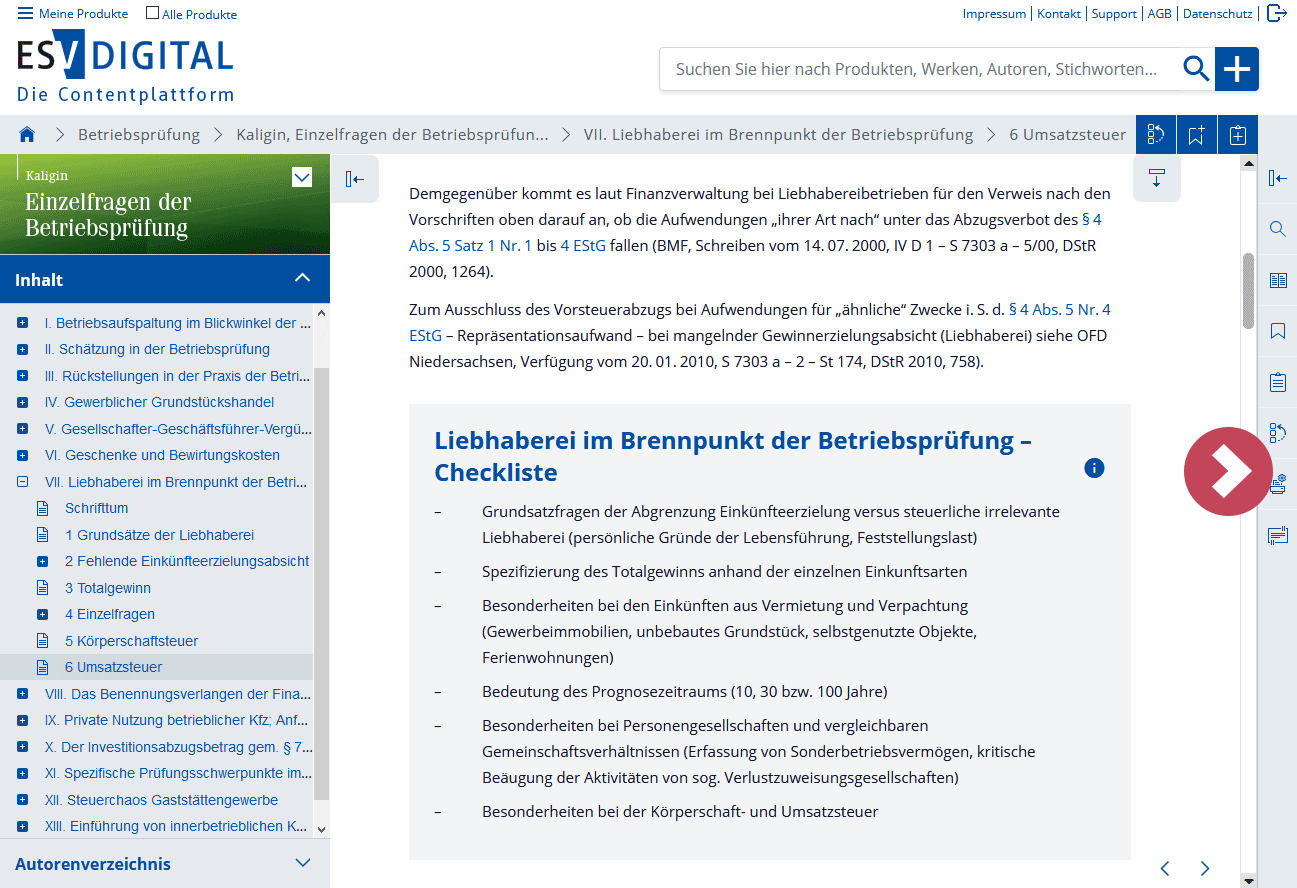Focus the product search input field
The height and width of the screenshot is (888, 1297).
click(917, 69)
